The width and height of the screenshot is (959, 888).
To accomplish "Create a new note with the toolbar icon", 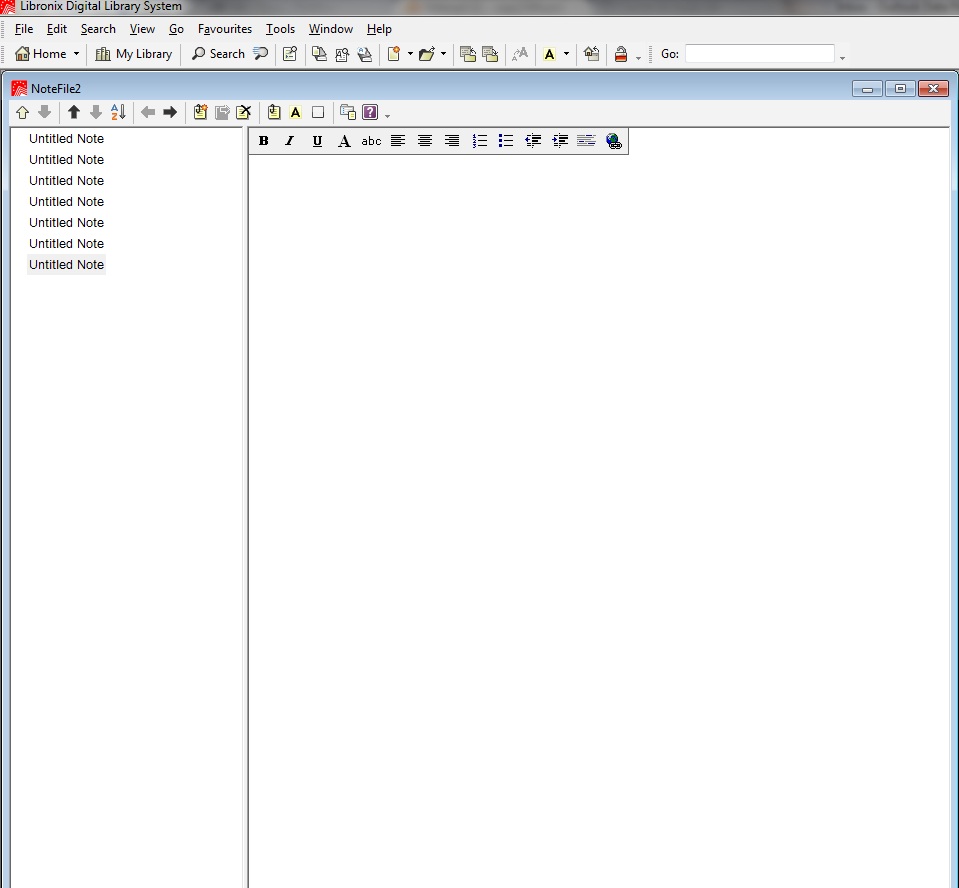I will pos(199,112).
